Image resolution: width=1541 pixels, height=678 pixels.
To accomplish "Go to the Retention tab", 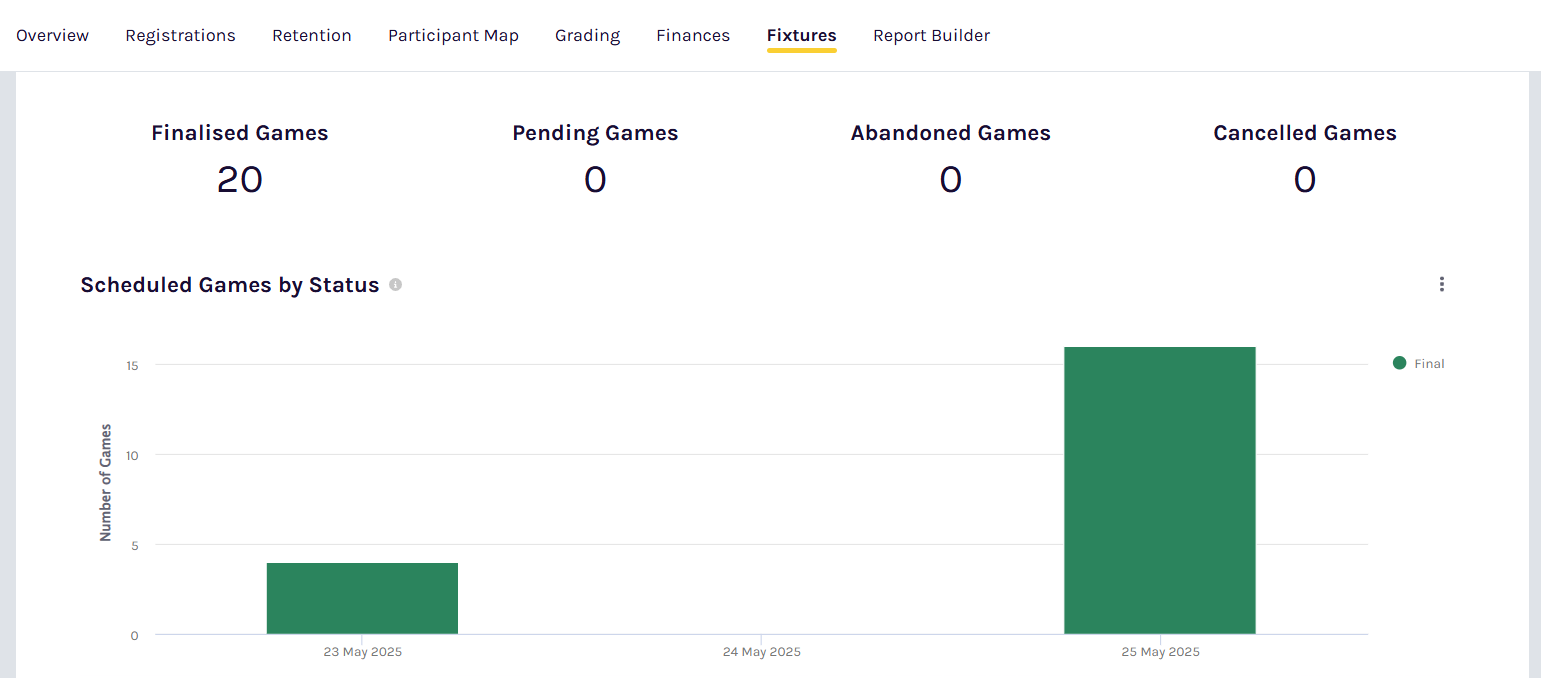I will coord(311,36).
